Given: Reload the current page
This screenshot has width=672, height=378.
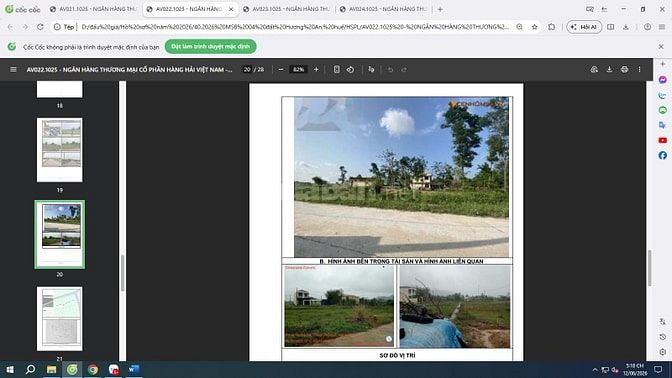Looking at the screenshot, I should [40, 27].
